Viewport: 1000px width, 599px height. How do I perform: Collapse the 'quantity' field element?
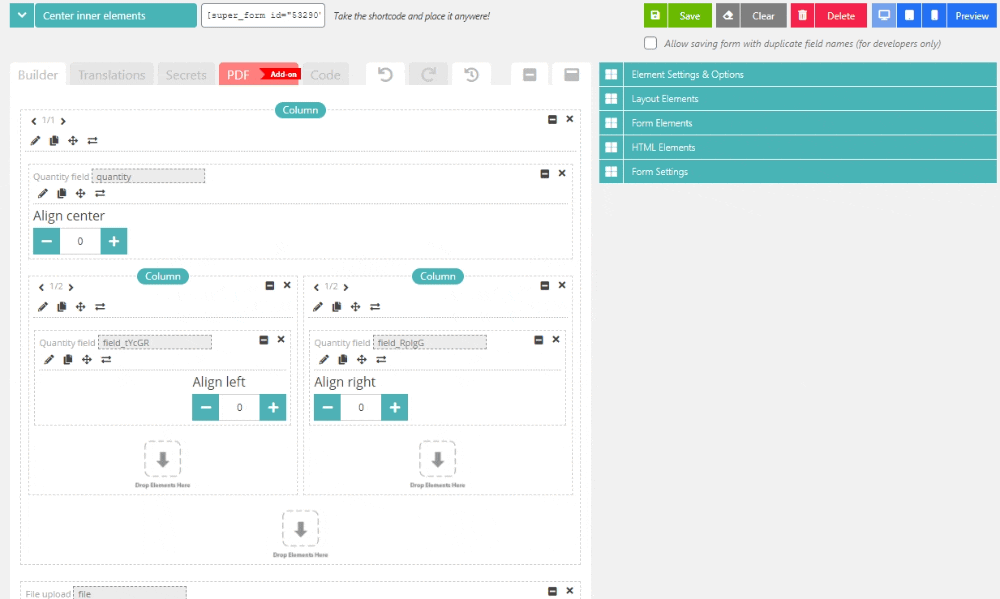(545, 174)
